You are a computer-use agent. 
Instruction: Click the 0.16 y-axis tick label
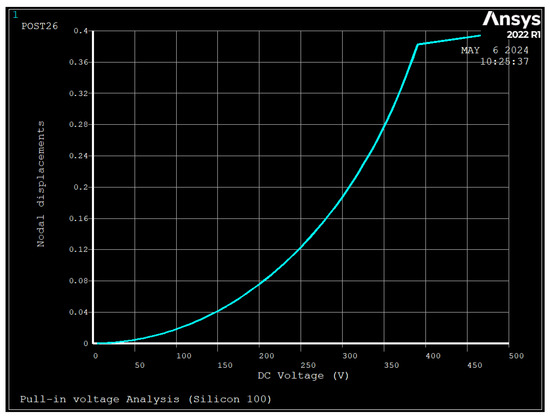79,218
